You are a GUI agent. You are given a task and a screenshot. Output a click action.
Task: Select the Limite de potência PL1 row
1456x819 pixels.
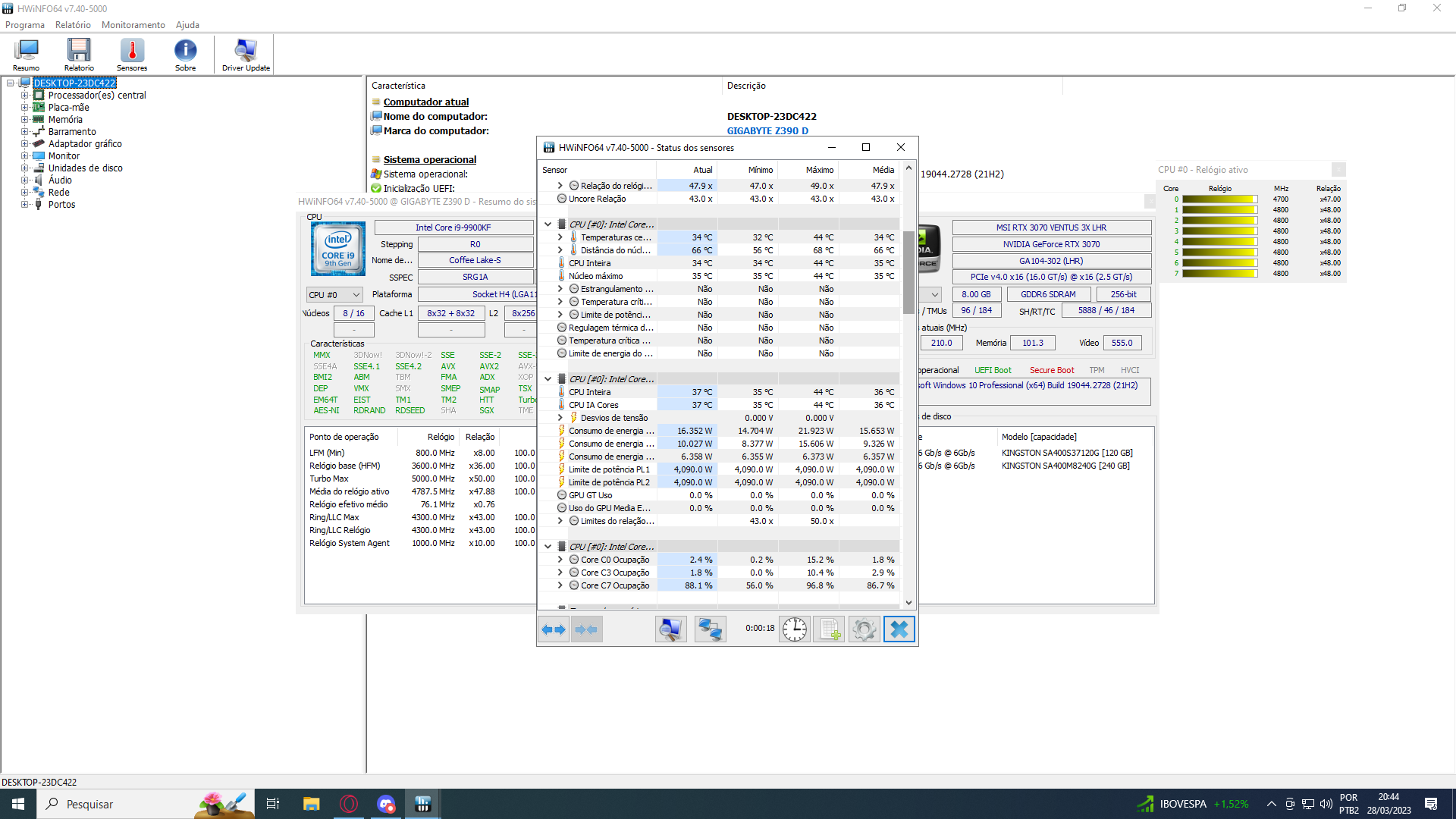pyautogui.click(x=719, y=469)
